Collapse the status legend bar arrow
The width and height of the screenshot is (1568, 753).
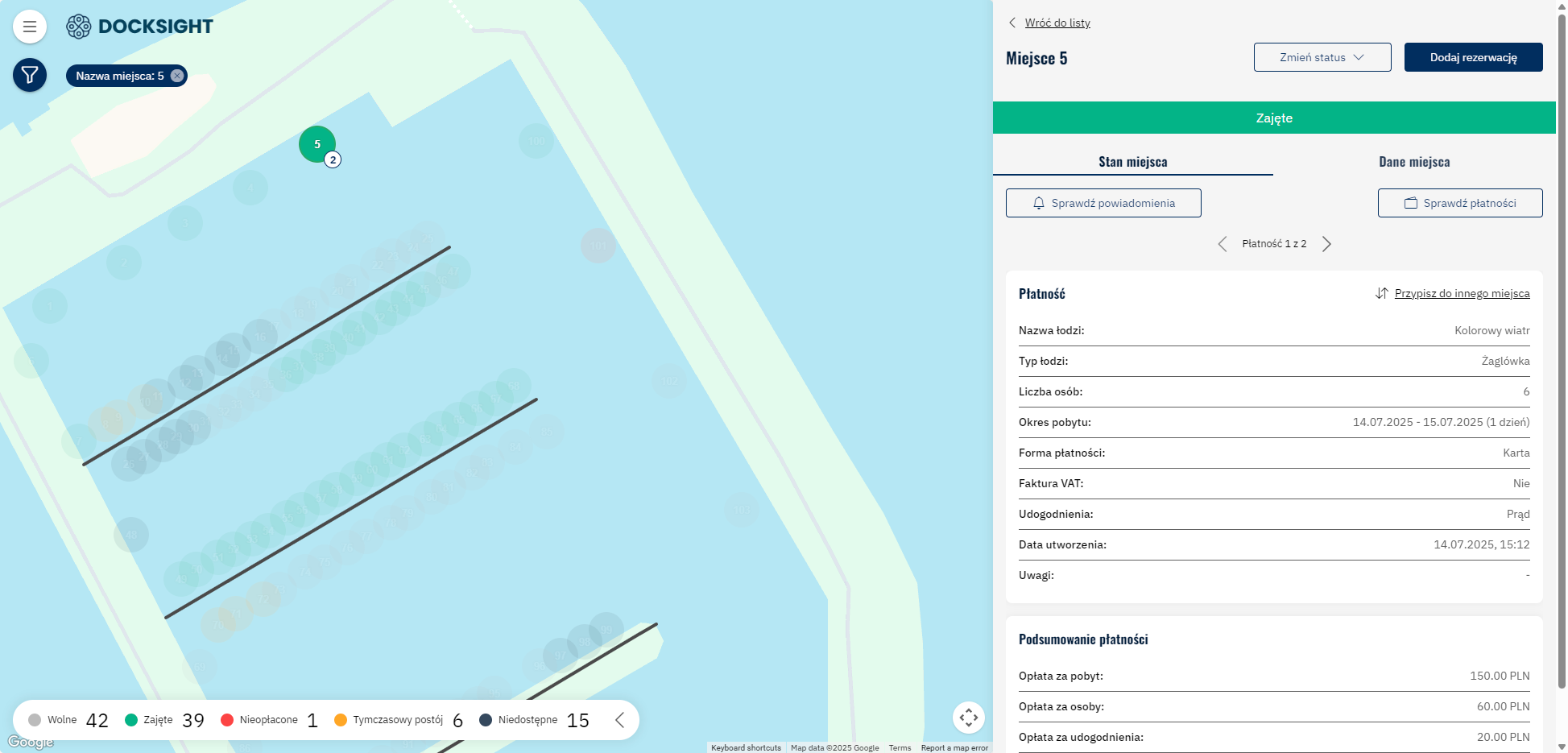pos(619,720)
